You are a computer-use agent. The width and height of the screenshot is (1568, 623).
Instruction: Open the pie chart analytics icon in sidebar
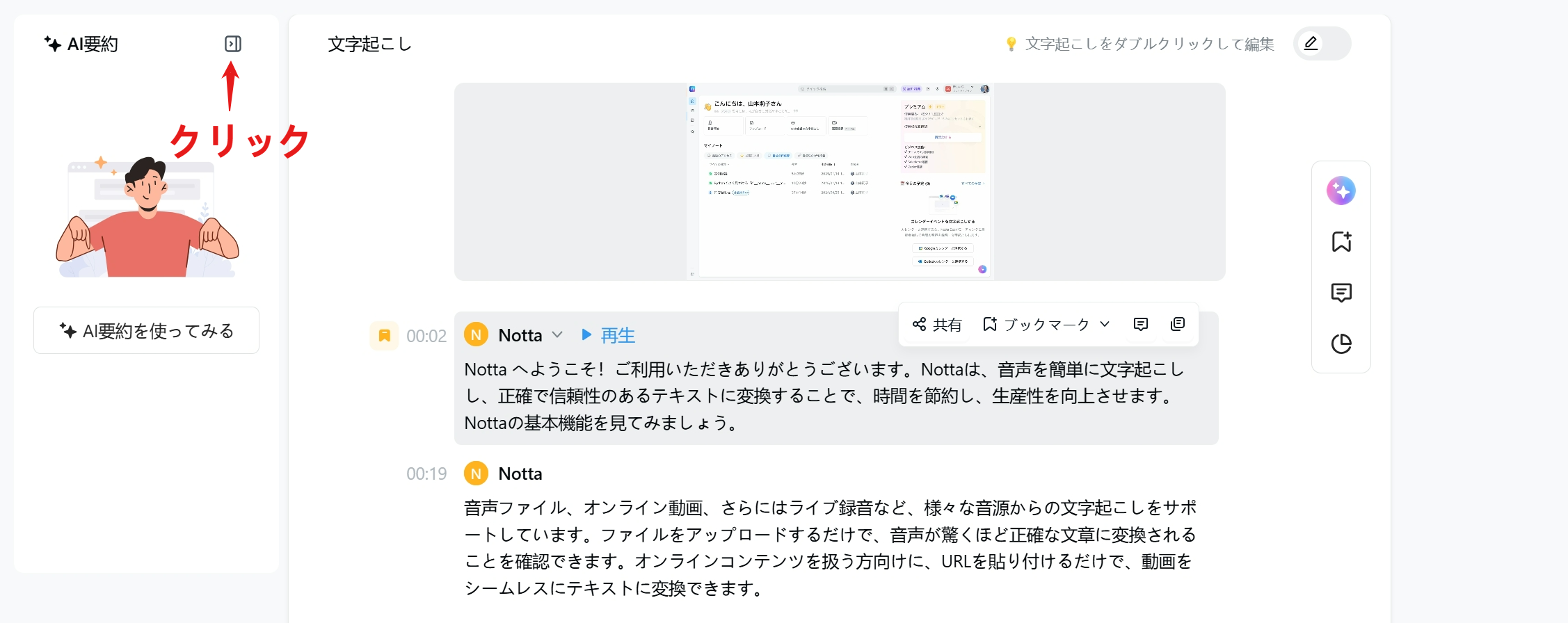(1341, 343)
